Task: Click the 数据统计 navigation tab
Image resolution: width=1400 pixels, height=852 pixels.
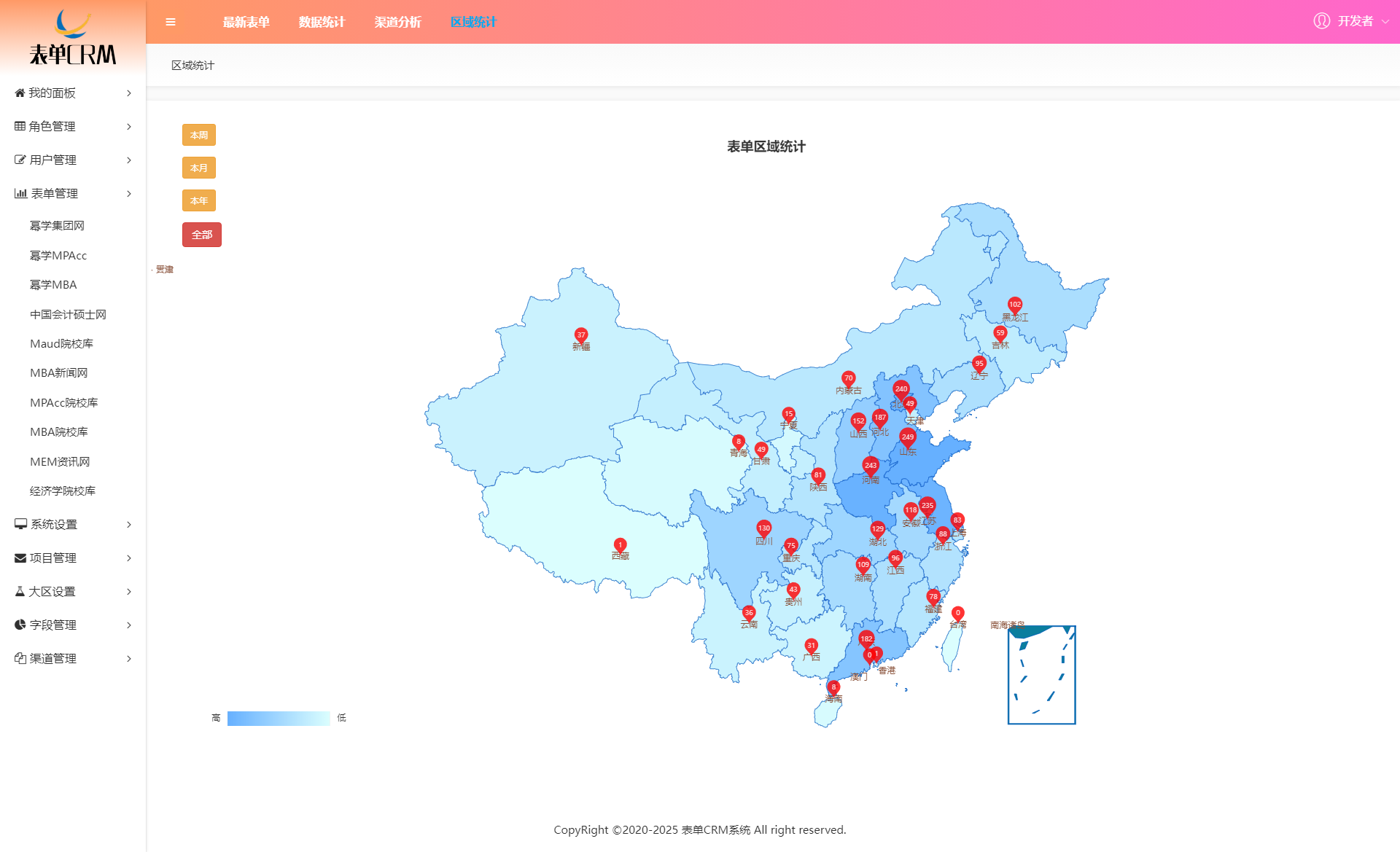Action: tap(321, 22)
